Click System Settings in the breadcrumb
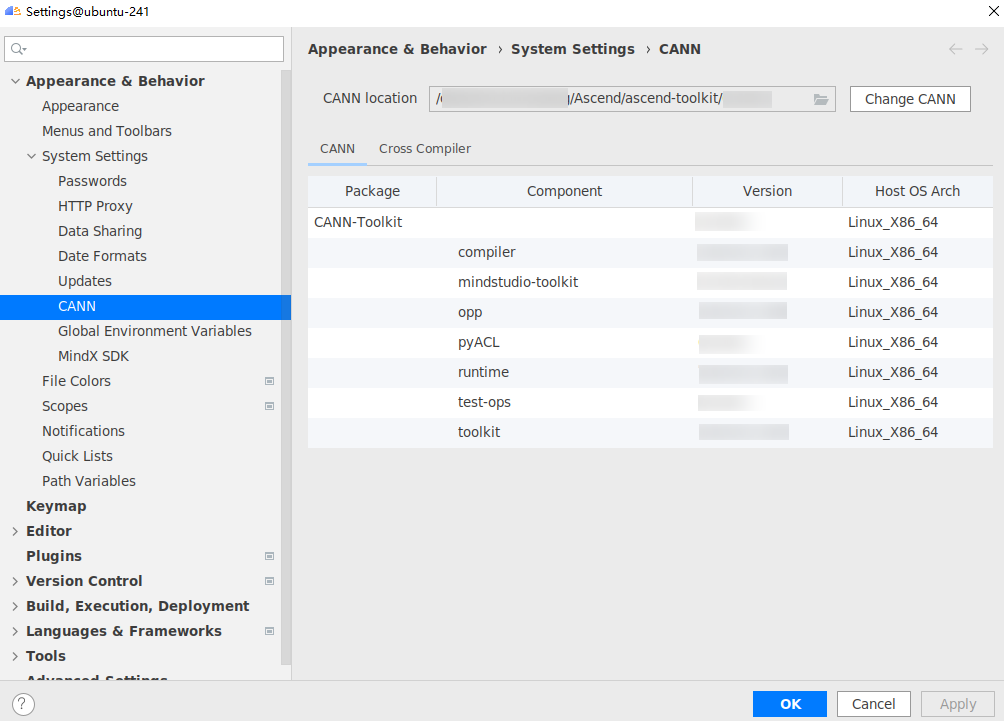The width and height of the screenshot is (1004, 721). (x=572, y=49)
